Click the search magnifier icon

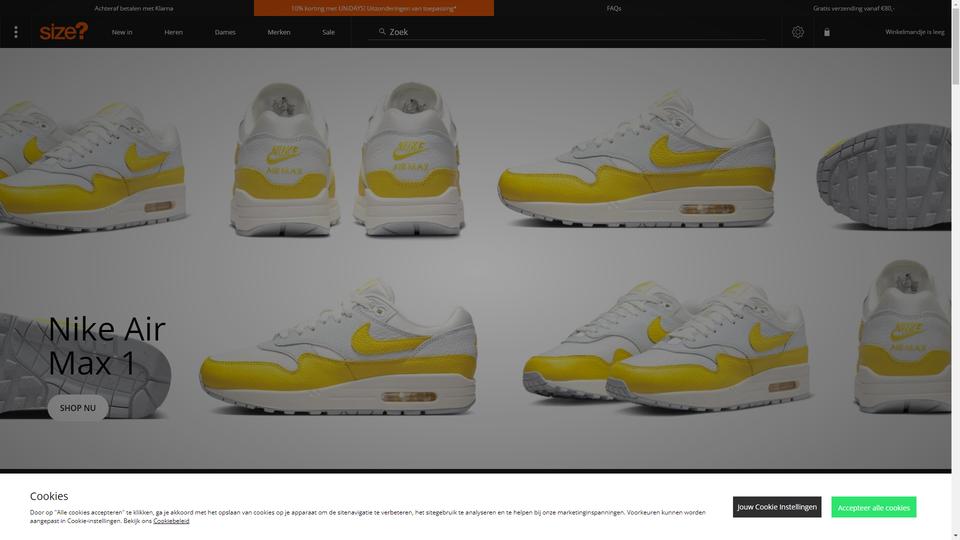click(x=382, y=31)
